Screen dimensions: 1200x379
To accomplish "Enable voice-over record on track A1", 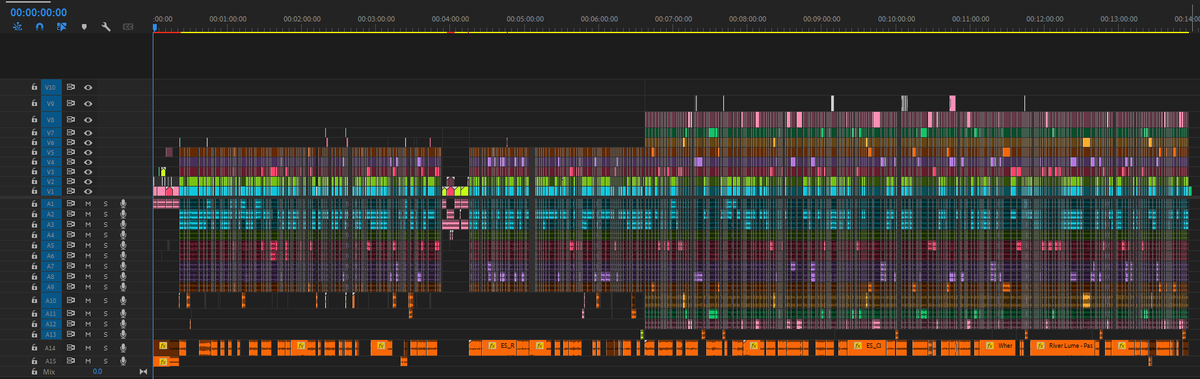I will [x=123, y=204].
